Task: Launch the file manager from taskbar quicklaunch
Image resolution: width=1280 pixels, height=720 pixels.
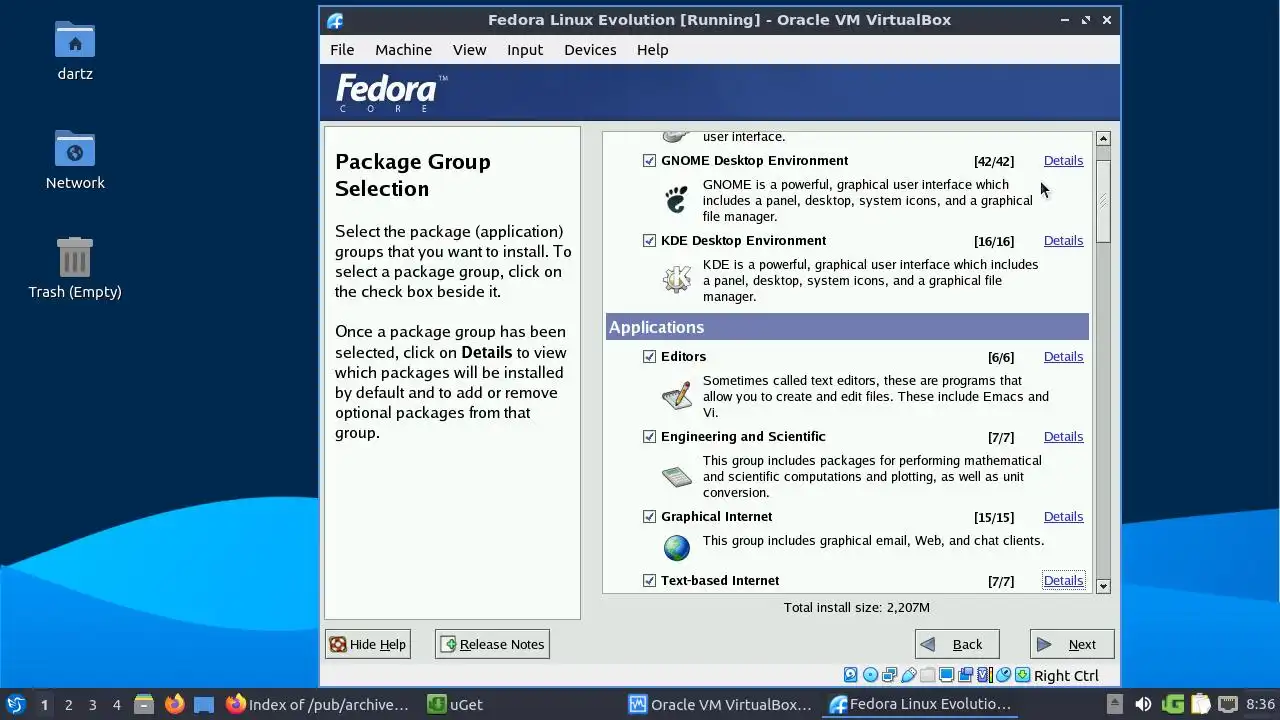Action: tap(144, 704)
